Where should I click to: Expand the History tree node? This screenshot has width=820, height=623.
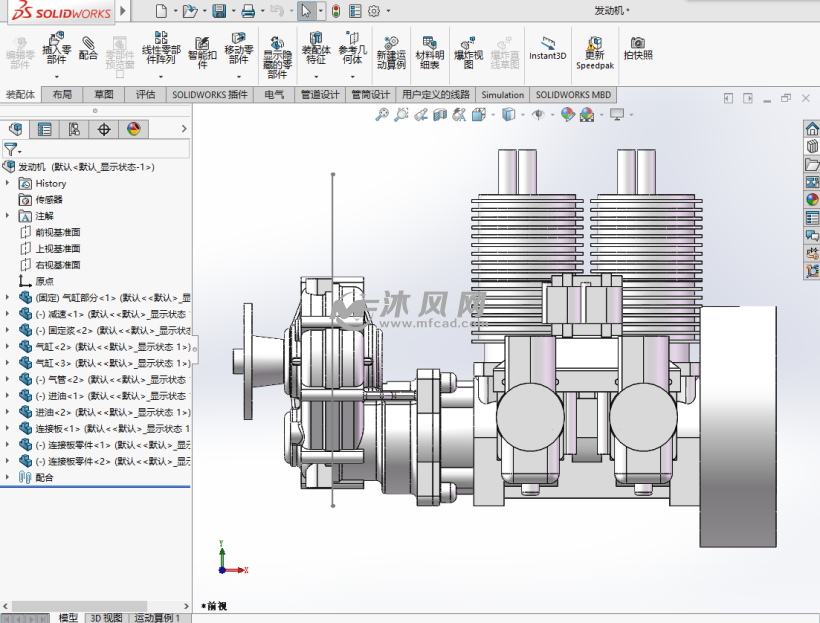click(x=9, y=183)
